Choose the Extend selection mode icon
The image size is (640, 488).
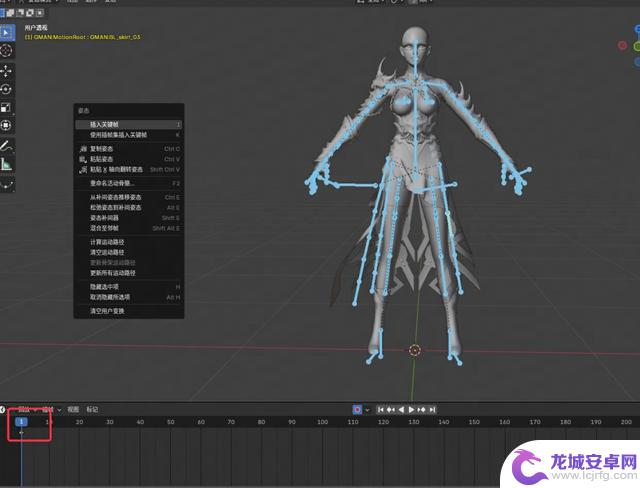click(11, 13)
